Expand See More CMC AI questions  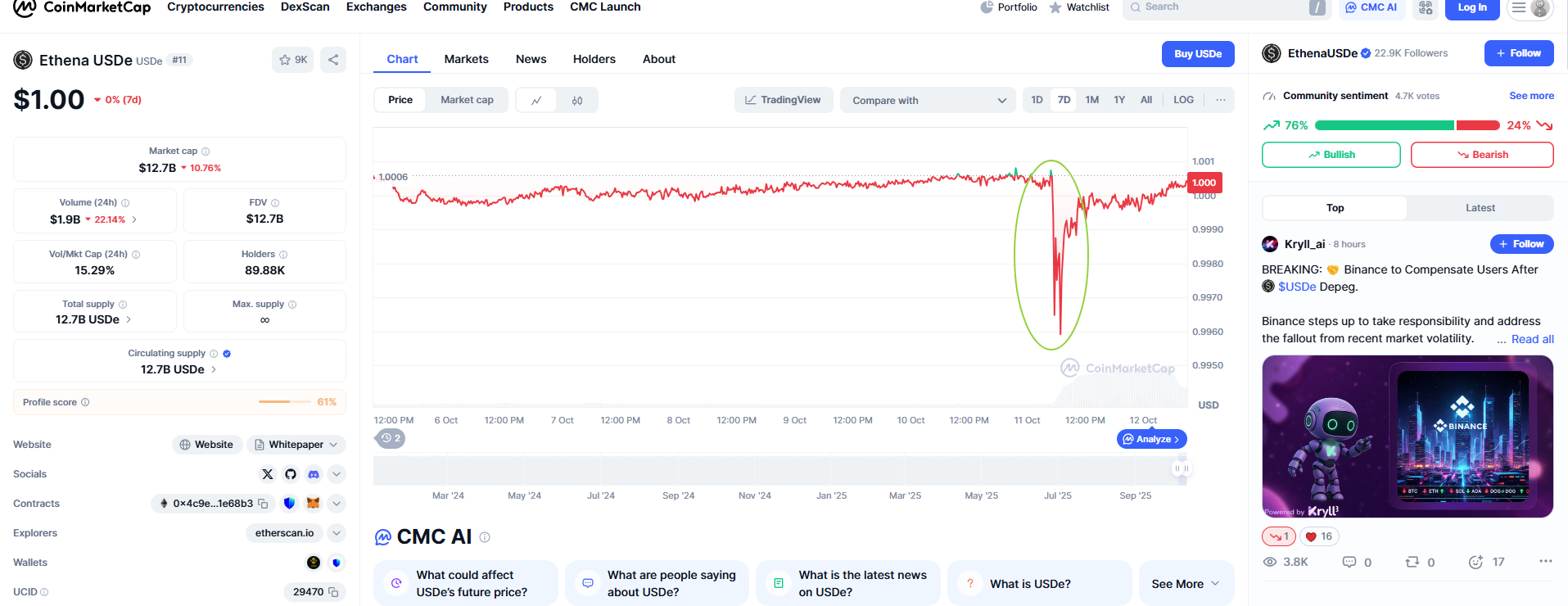point(1186,584)
